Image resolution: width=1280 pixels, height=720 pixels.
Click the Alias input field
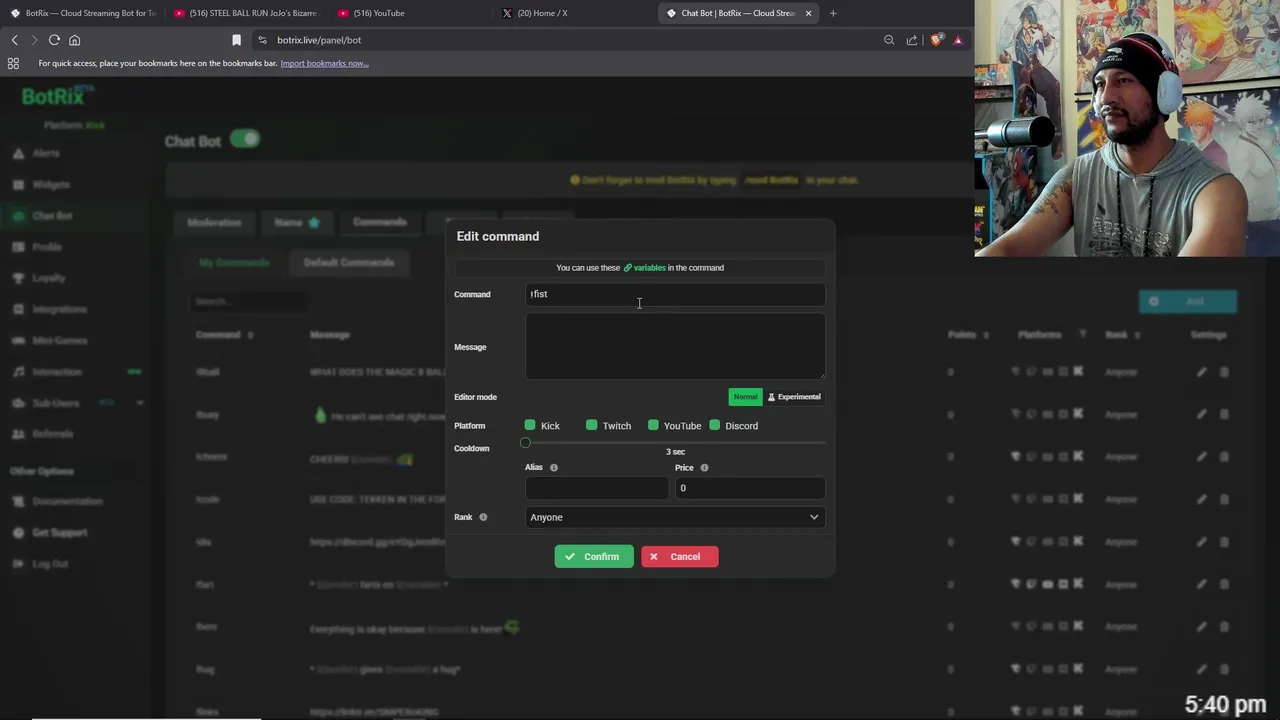pyautogui.click(x=596, y=488)
